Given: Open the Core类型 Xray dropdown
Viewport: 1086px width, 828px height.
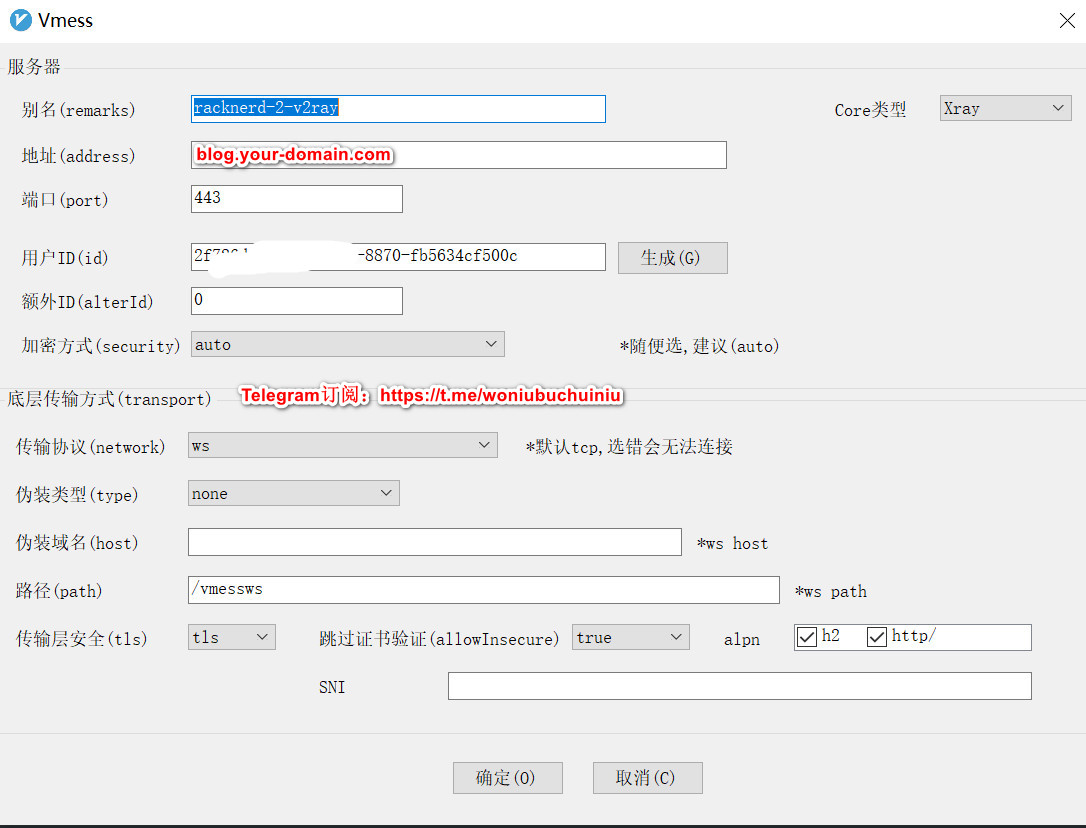Looking at the screenshot, I should tap(1005, 108).
